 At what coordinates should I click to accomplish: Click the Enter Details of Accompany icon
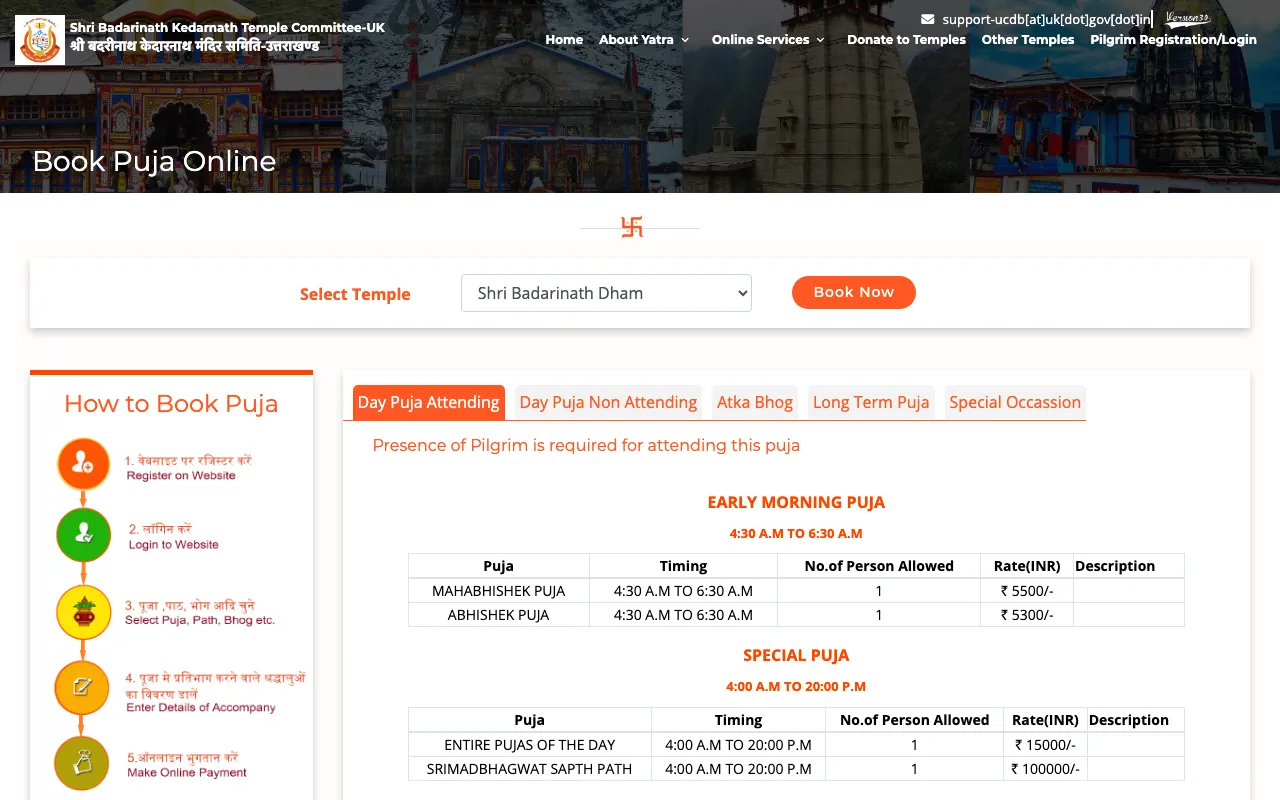pyautogui.click(x=82, y=688)
